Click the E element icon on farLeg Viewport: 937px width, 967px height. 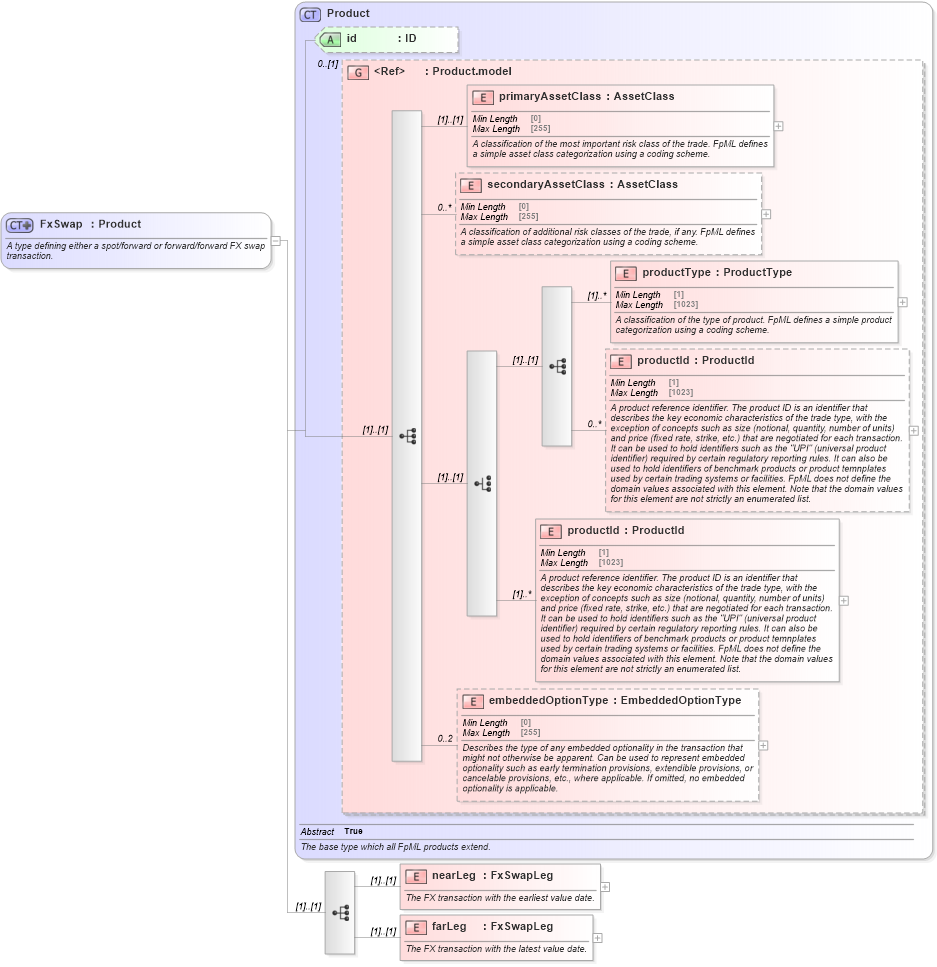pyautogui.click(x=417, y=926)
